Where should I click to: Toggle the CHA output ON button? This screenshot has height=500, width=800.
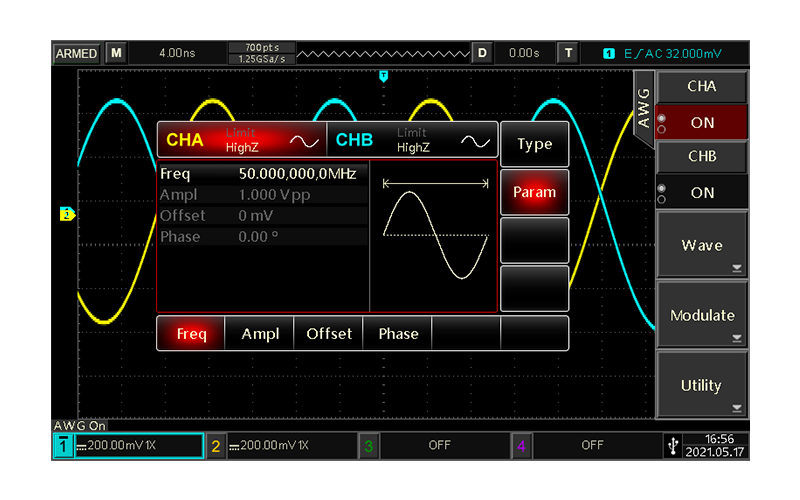702,123
